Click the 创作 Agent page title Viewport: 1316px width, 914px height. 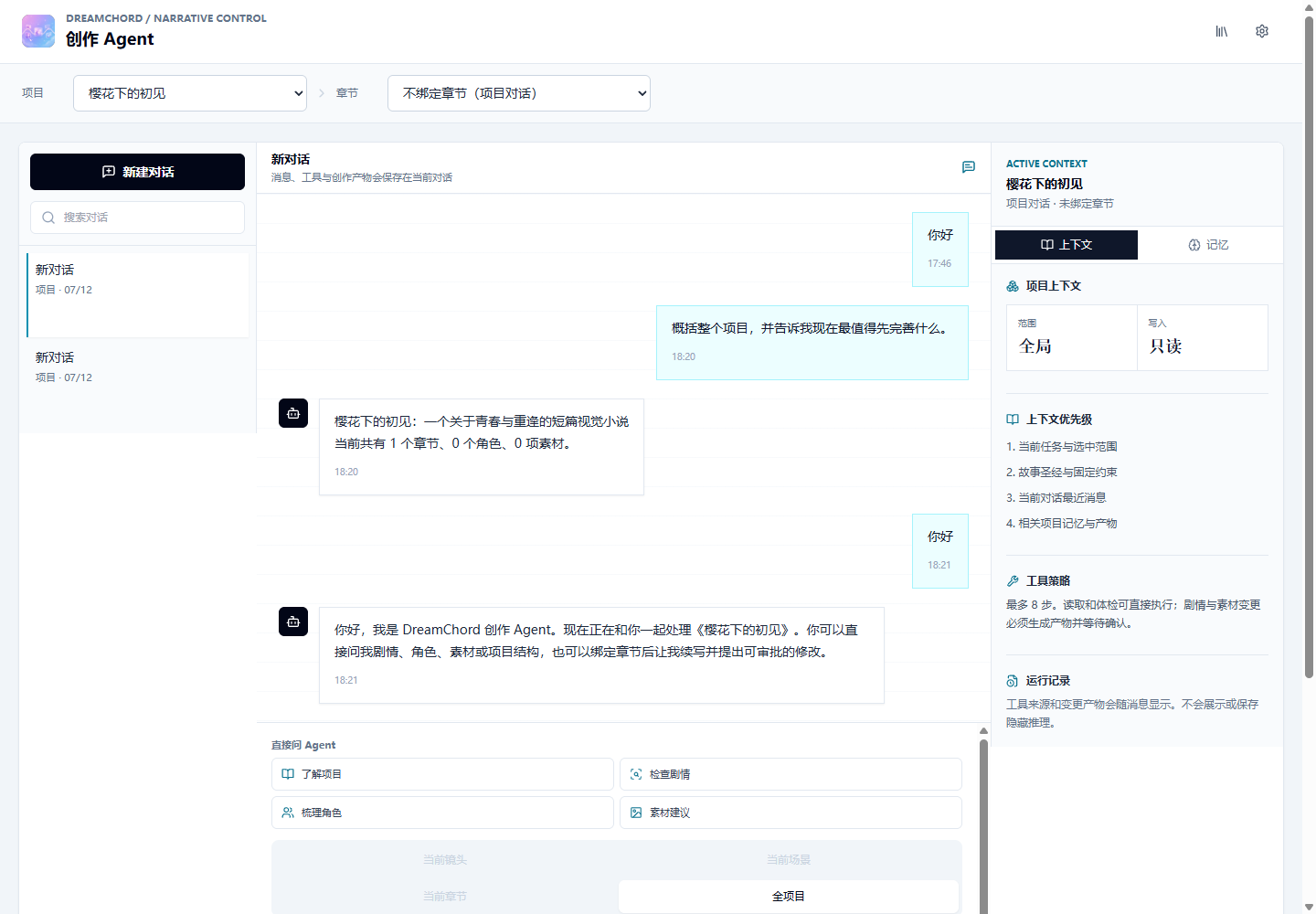point(110,39)
